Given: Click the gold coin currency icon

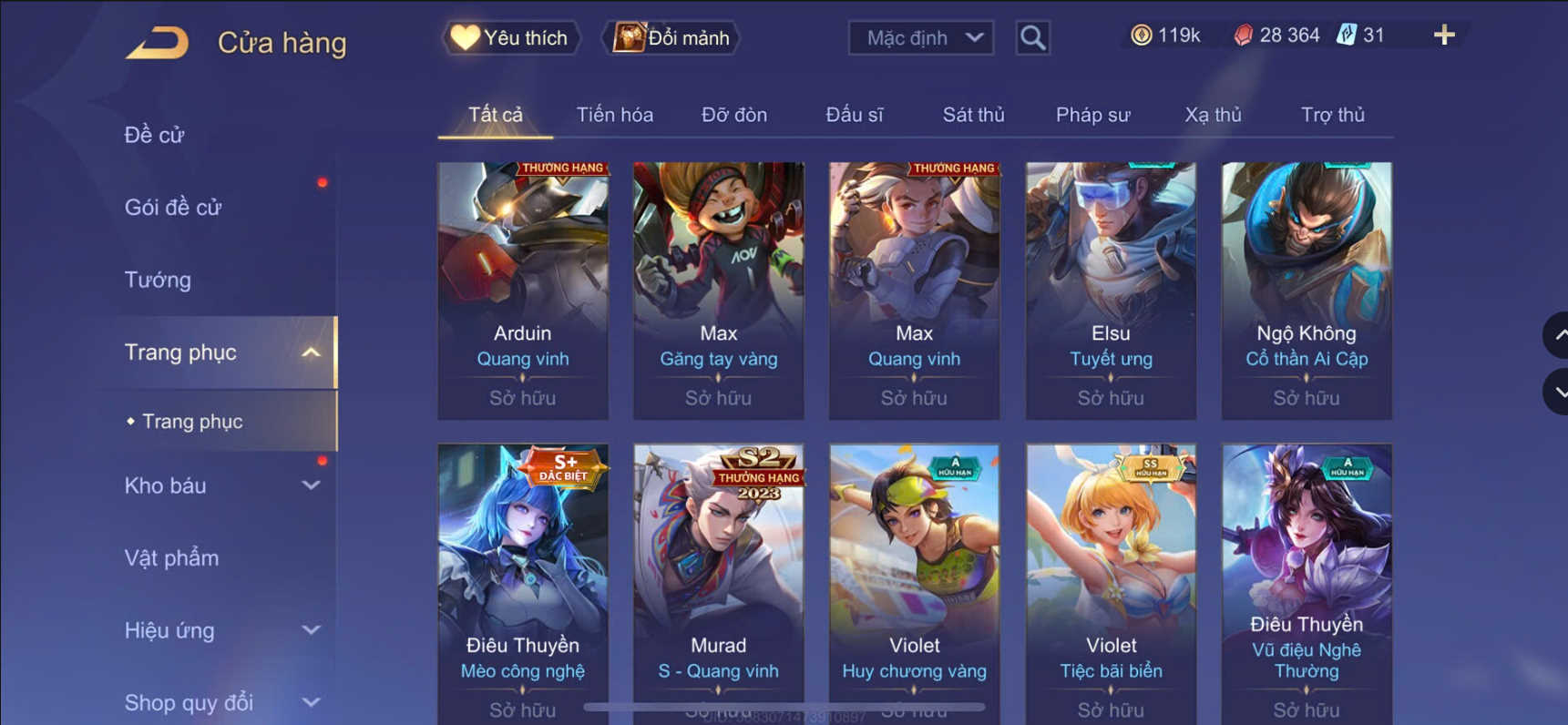Looking at the screenshot, I should [x=1141, y=36].
